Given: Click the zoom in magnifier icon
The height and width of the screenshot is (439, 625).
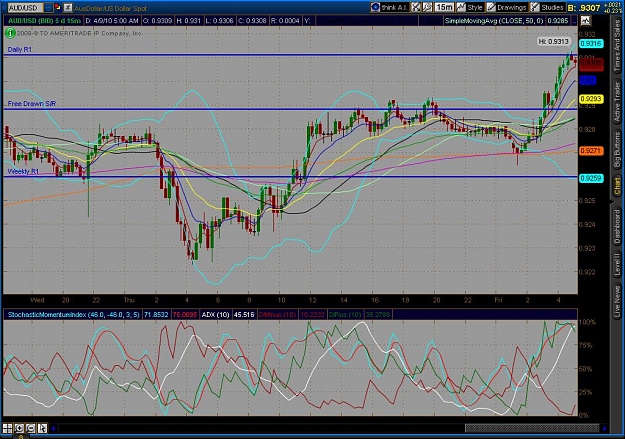Looking at the screenshot, I should point(19,428).
